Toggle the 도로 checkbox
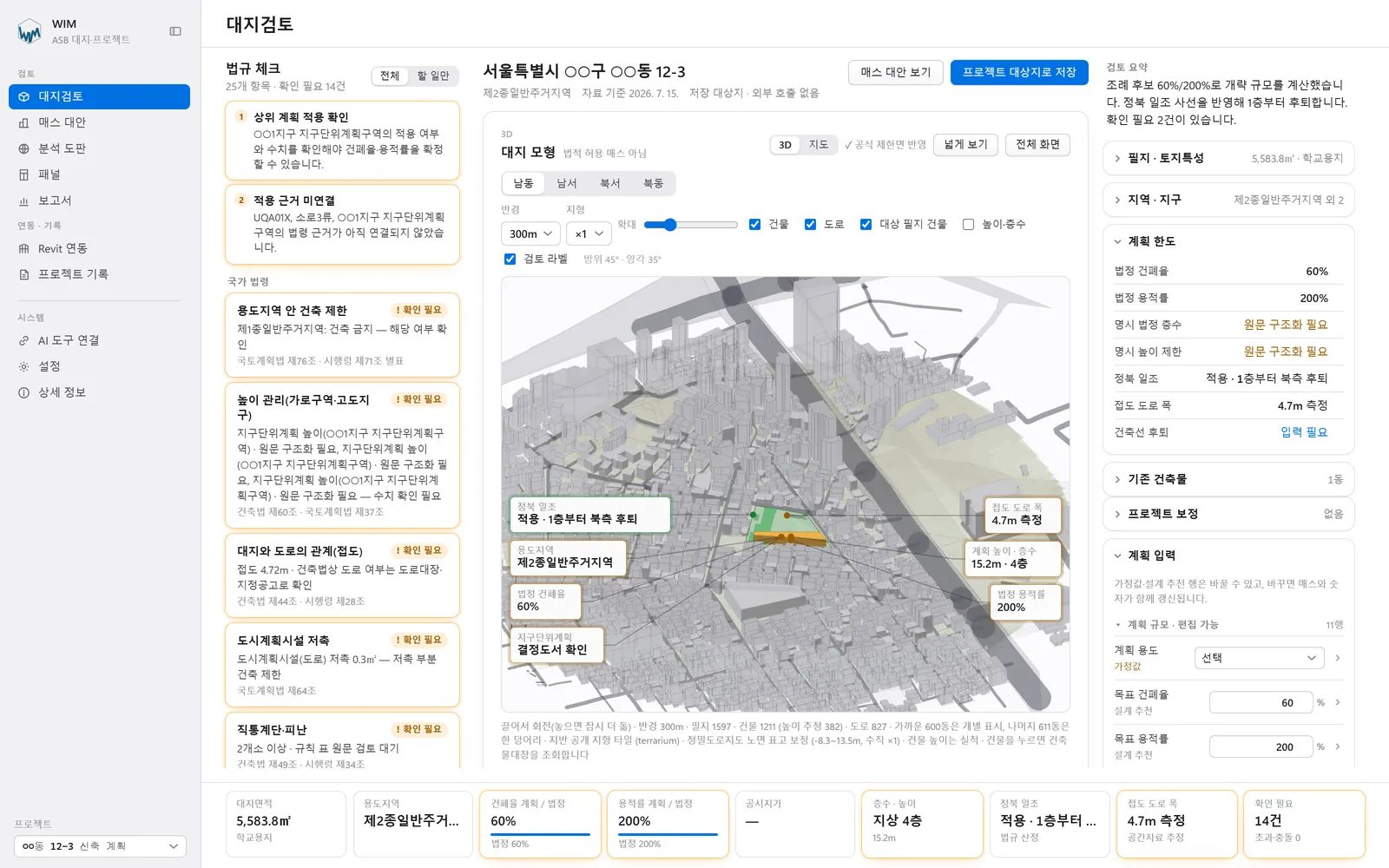This screenshot has width=1389, height=868. pyautogui.click(x=810, y=224)
